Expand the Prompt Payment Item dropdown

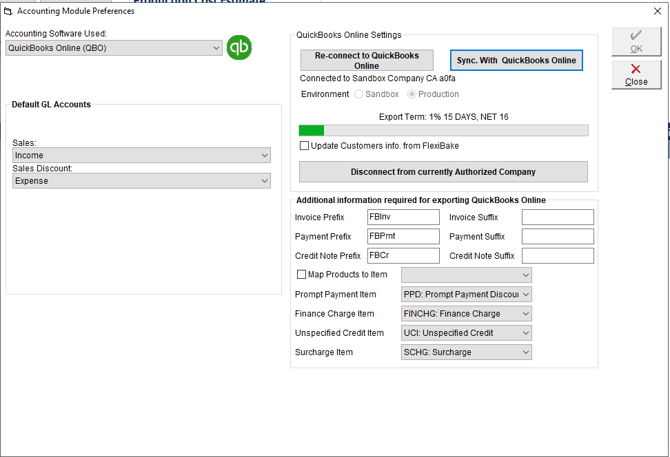click(x=466, y=294)
